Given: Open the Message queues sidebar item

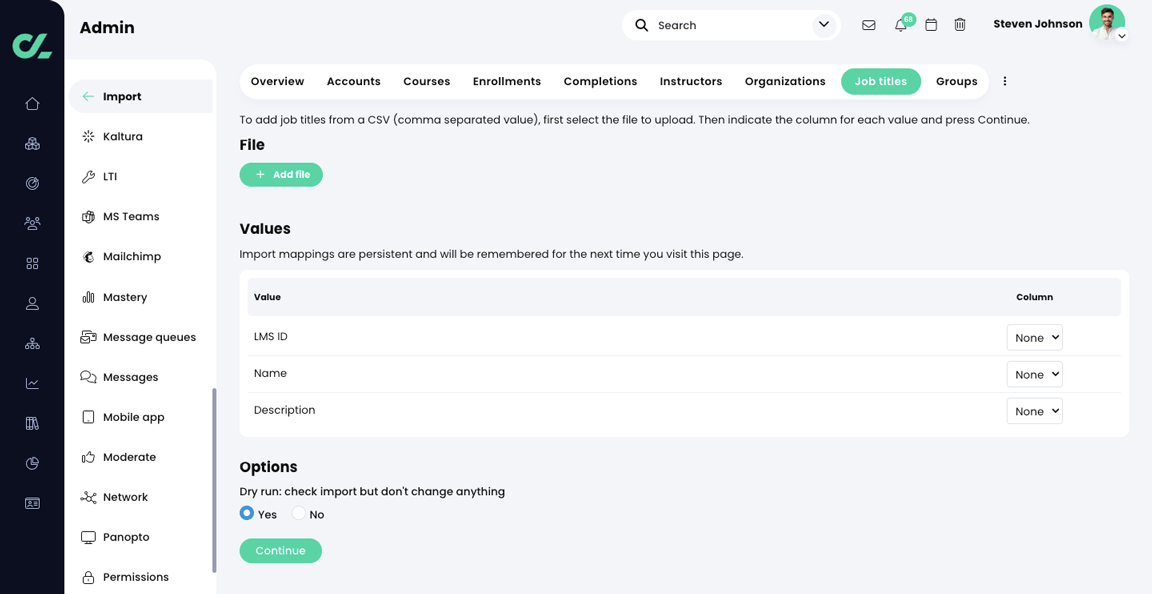Looking at the screenshot, I should pyautogui.click(x=148, y=337).
